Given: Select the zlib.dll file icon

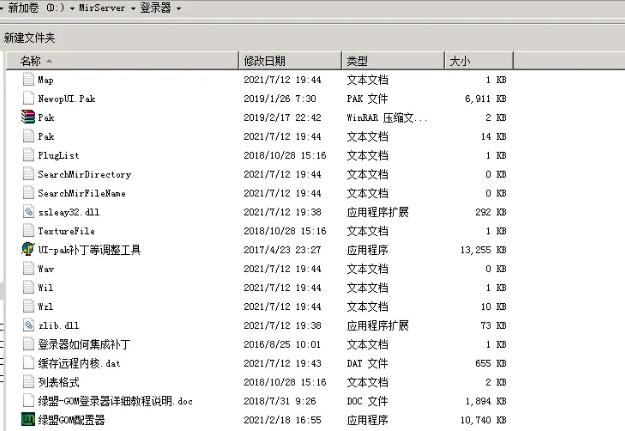Looking at the screenshot, I should pyautogui.click(x=28, y=325).
